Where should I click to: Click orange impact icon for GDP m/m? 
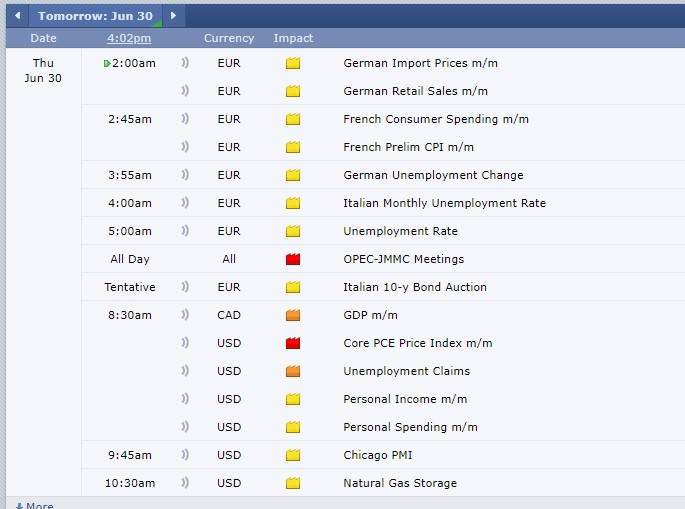[x=293, y=315]
